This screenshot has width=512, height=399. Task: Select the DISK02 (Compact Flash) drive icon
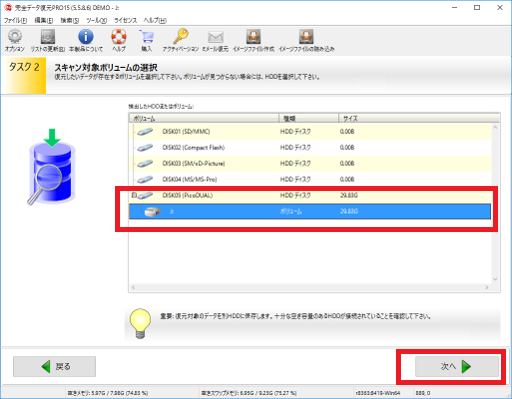coord(145,148)
